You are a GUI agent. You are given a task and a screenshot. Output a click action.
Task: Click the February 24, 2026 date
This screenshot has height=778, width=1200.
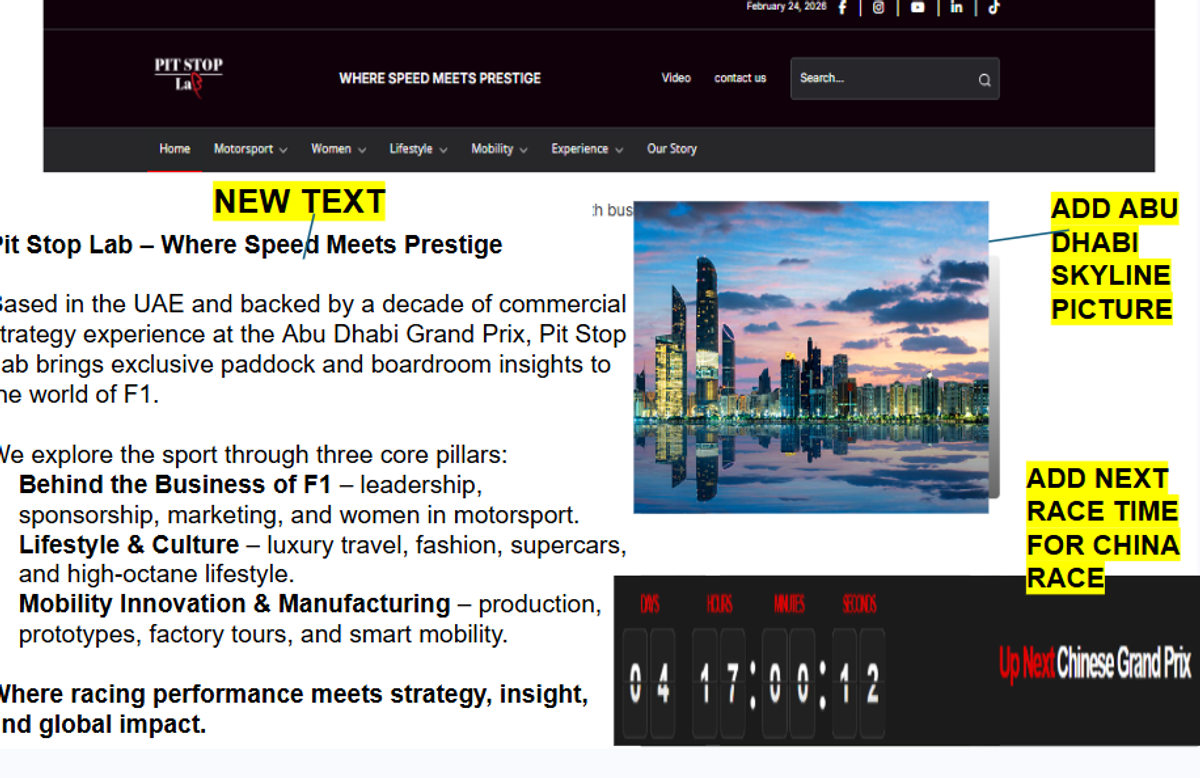click(x=786, y=6)
